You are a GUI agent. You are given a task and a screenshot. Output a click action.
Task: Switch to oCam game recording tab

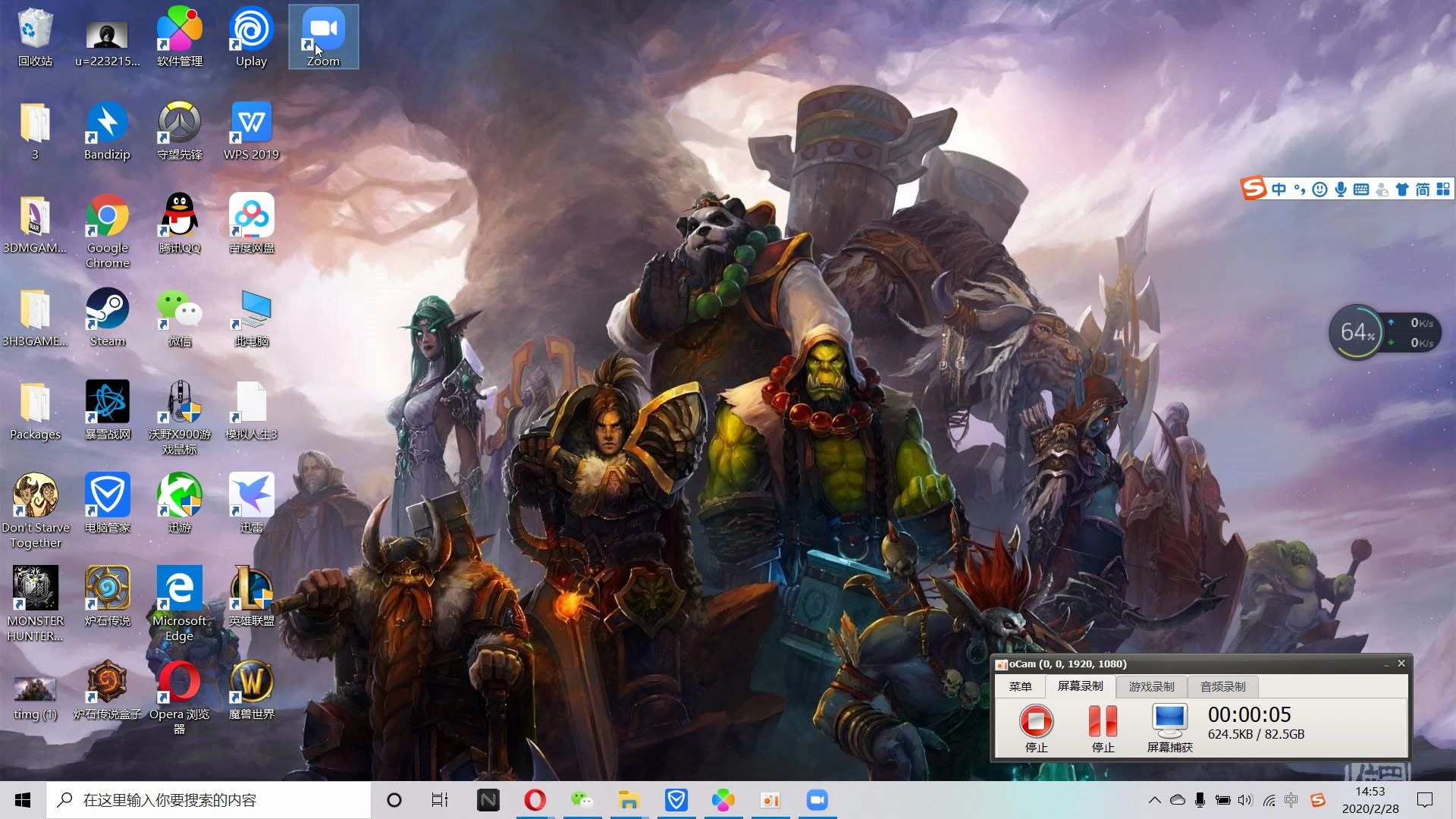[1151, 686]
